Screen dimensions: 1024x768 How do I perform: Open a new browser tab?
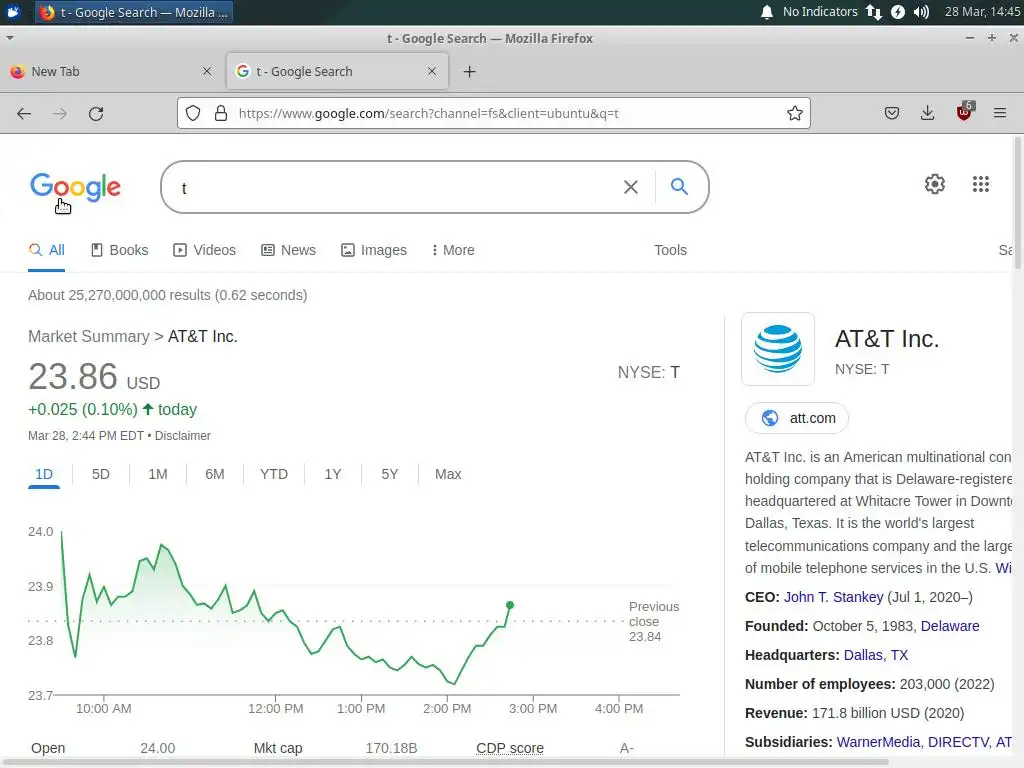(x=470, y=72)
